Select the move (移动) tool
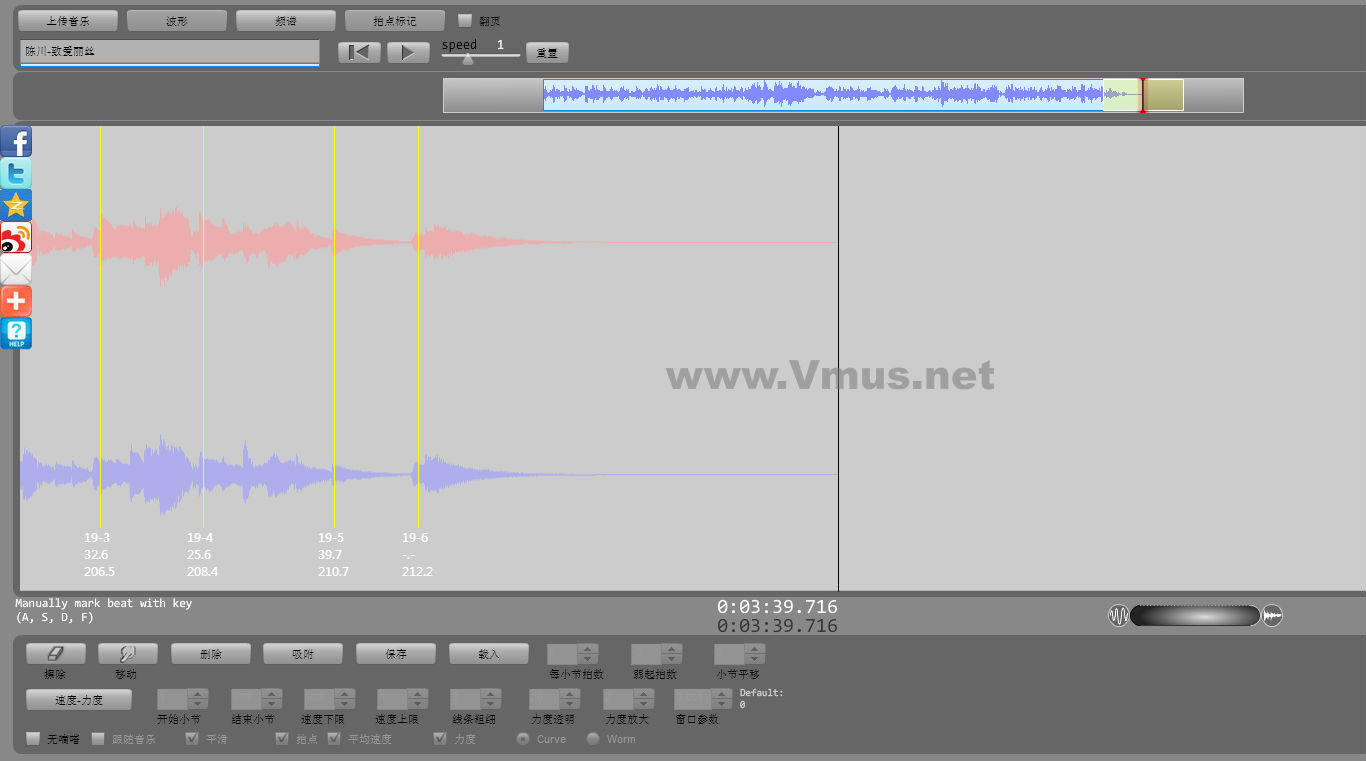The image size is (1366, 761). pos(126,654)
